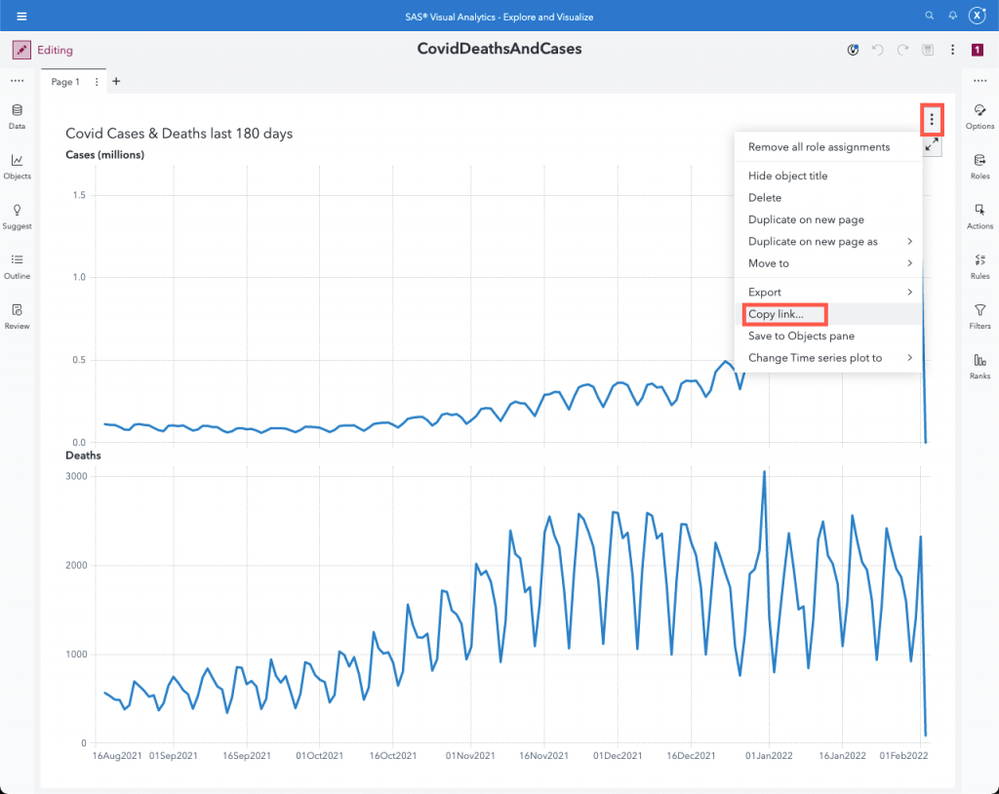Image resolution: width=999 pixels, height=794 pixels.
Task: Open the Data pane
Action: point(17,115)
